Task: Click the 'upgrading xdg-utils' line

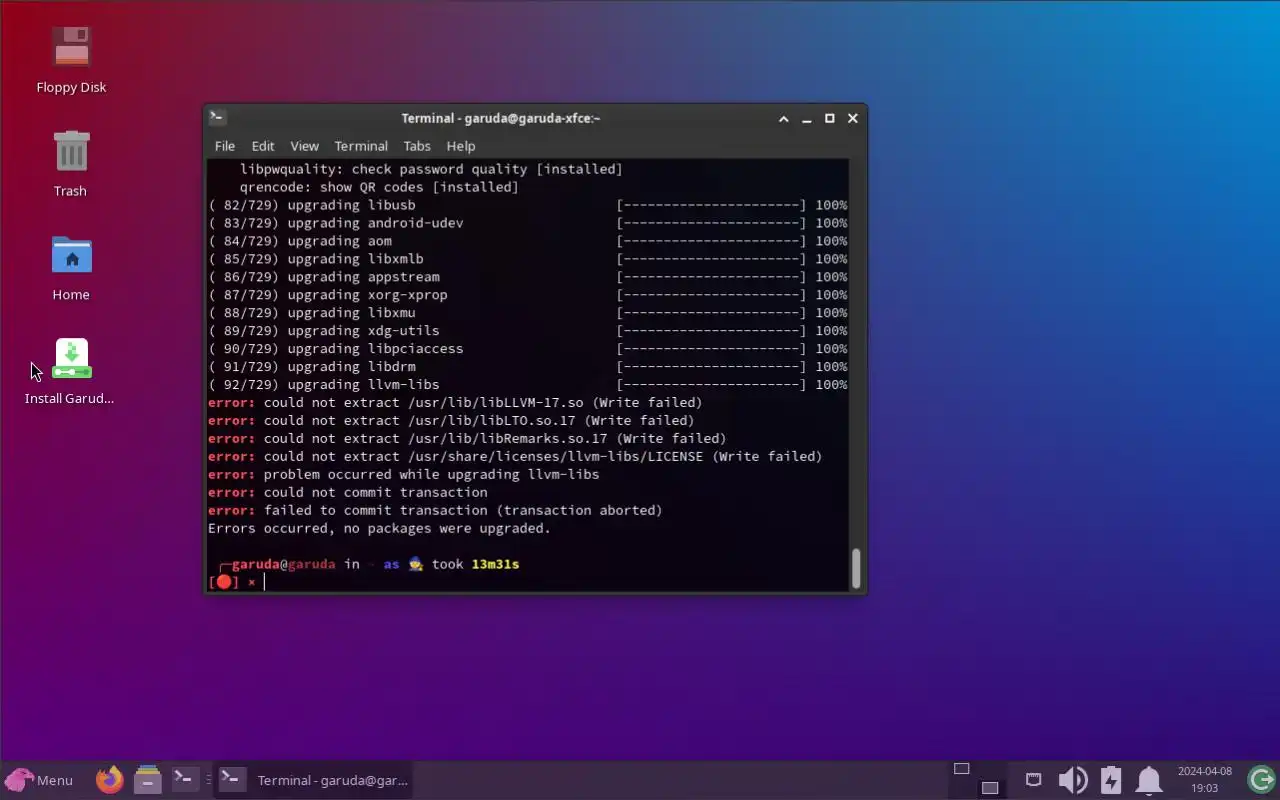Action: point(527,331)
